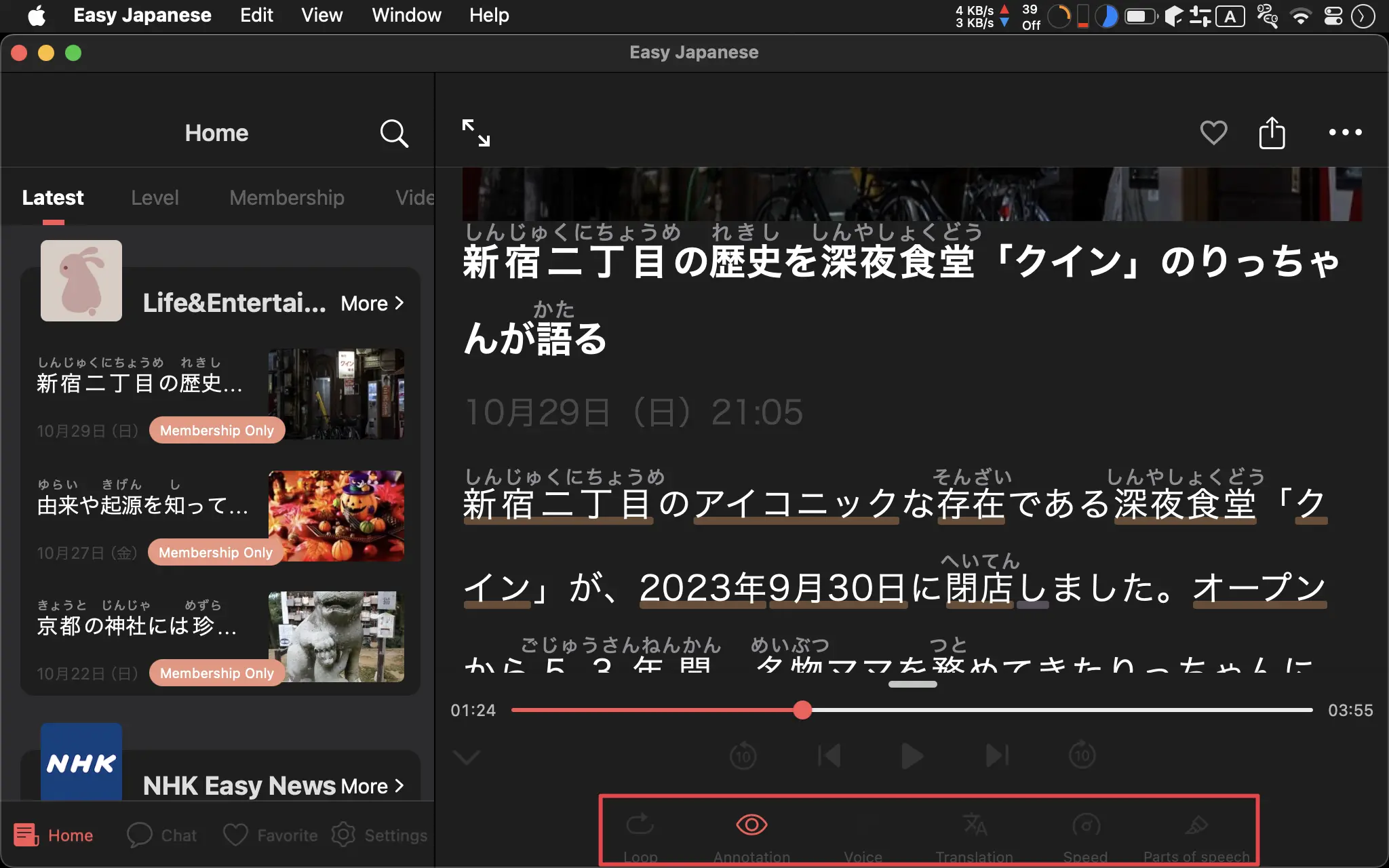The image size is (1389, 868).
Task: Click the pink rabbit category icon
Action: (x=81, y=281)
